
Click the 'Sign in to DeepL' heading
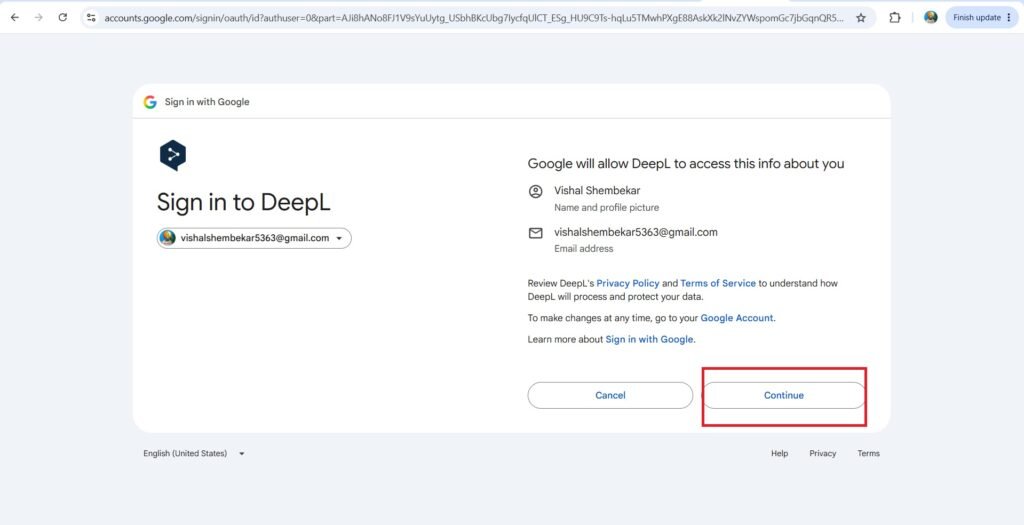(x=244, y=202)
